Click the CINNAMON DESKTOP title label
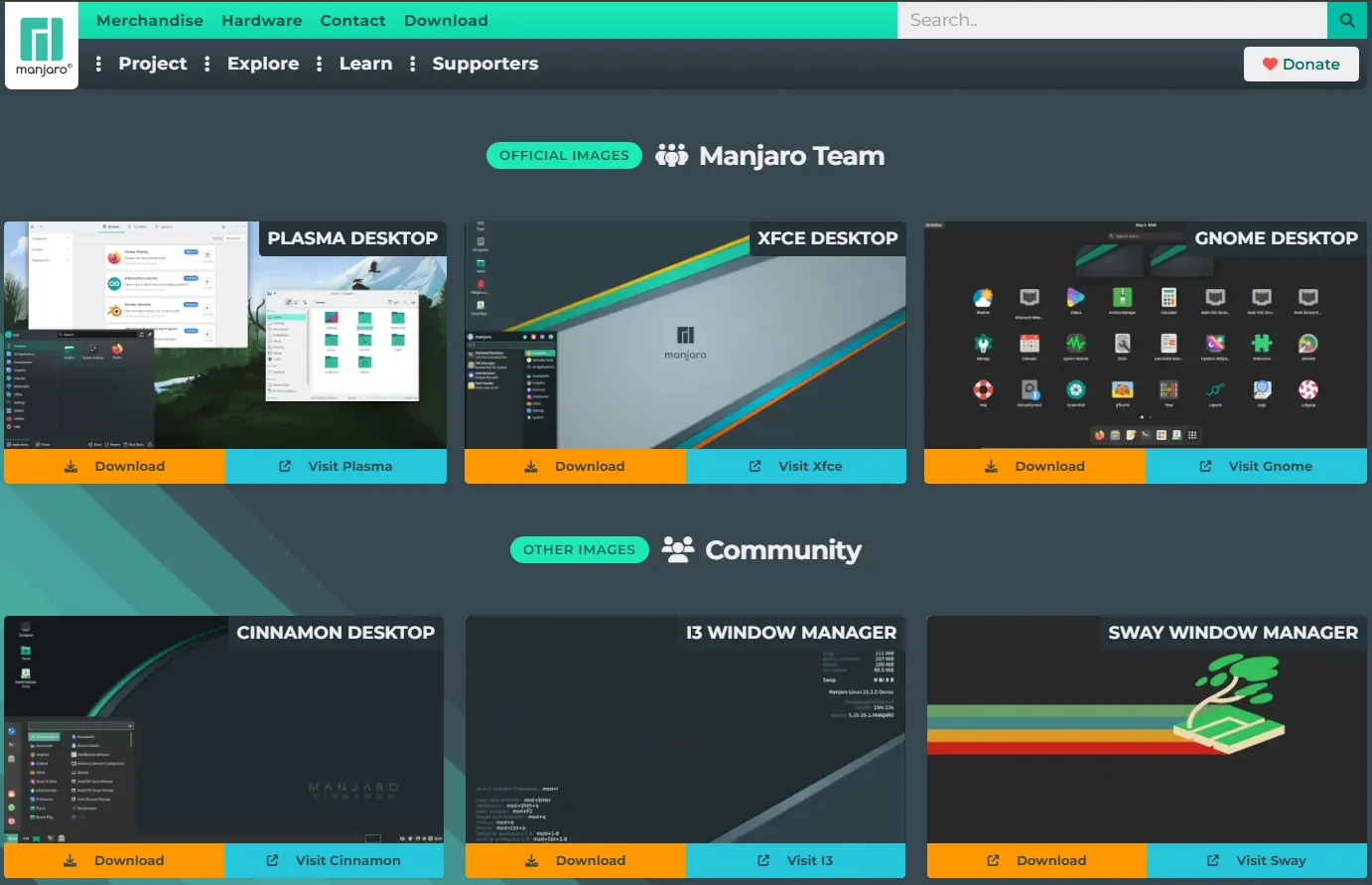Image resolution: width=1372 pixels, height=885 pixels. [x=336, y=633]
